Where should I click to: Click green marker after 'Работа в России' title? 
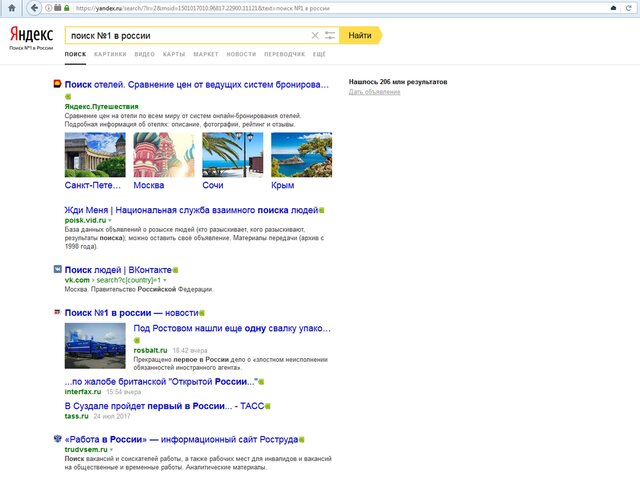[x=302, y=440]
